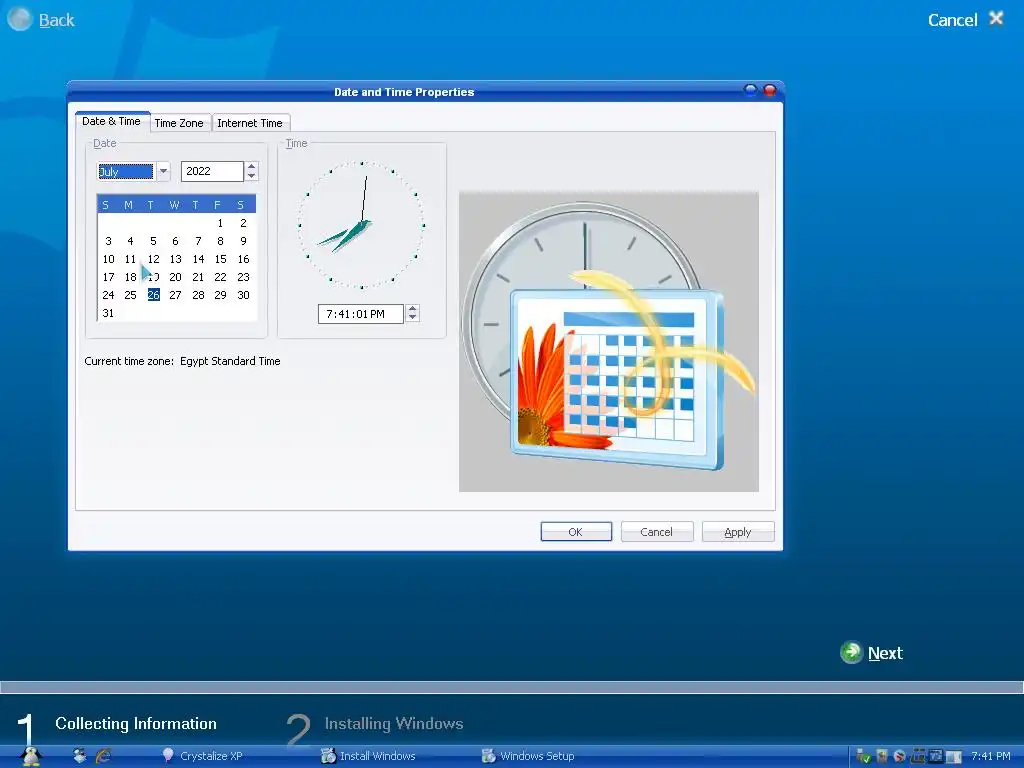
Task: Select day 8 in the calendar
Action: click(221, 241)
